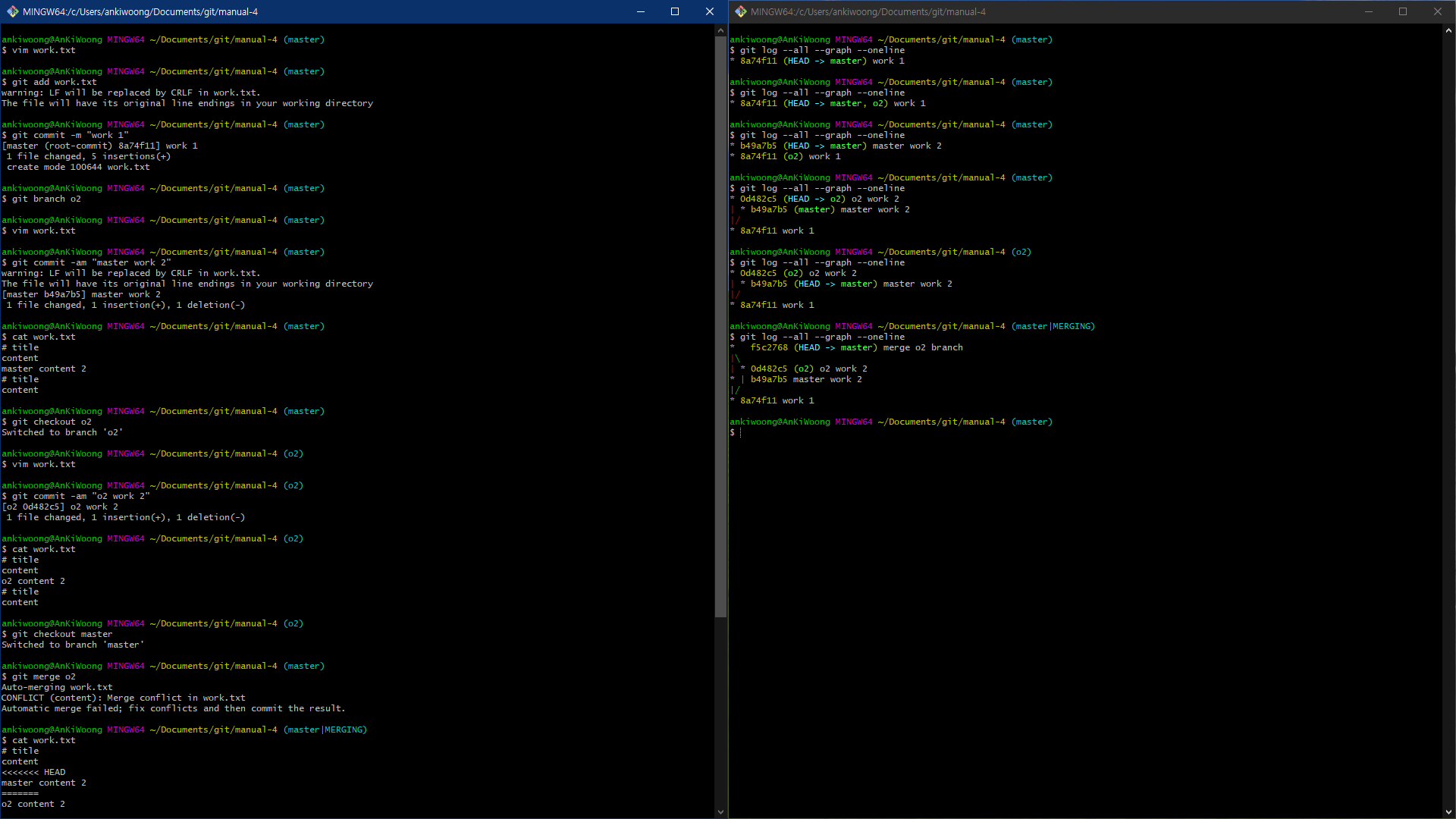This screenshot has height=819, width=1456.
Task: Maximize the left MINGW64 terminal window
Action: point(675,11)
